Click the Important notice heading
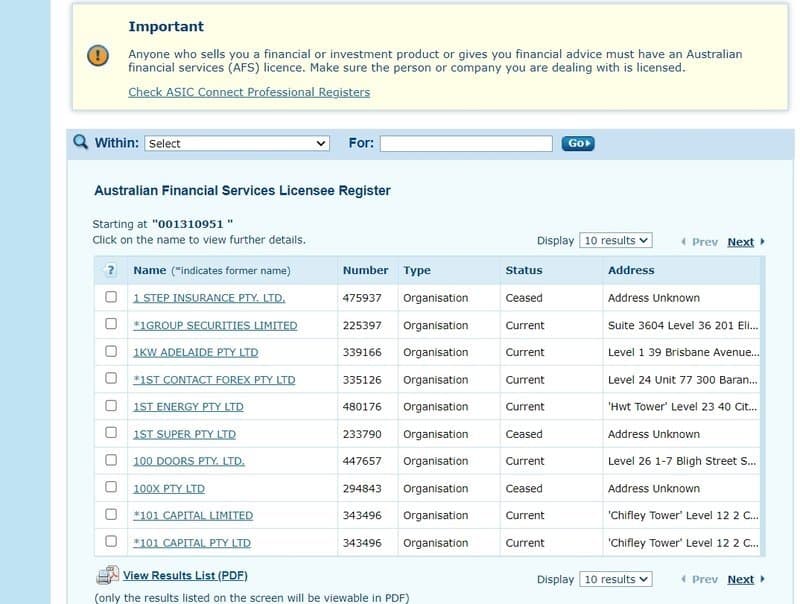This screenshot has width=800, height=604. [166, 27]
